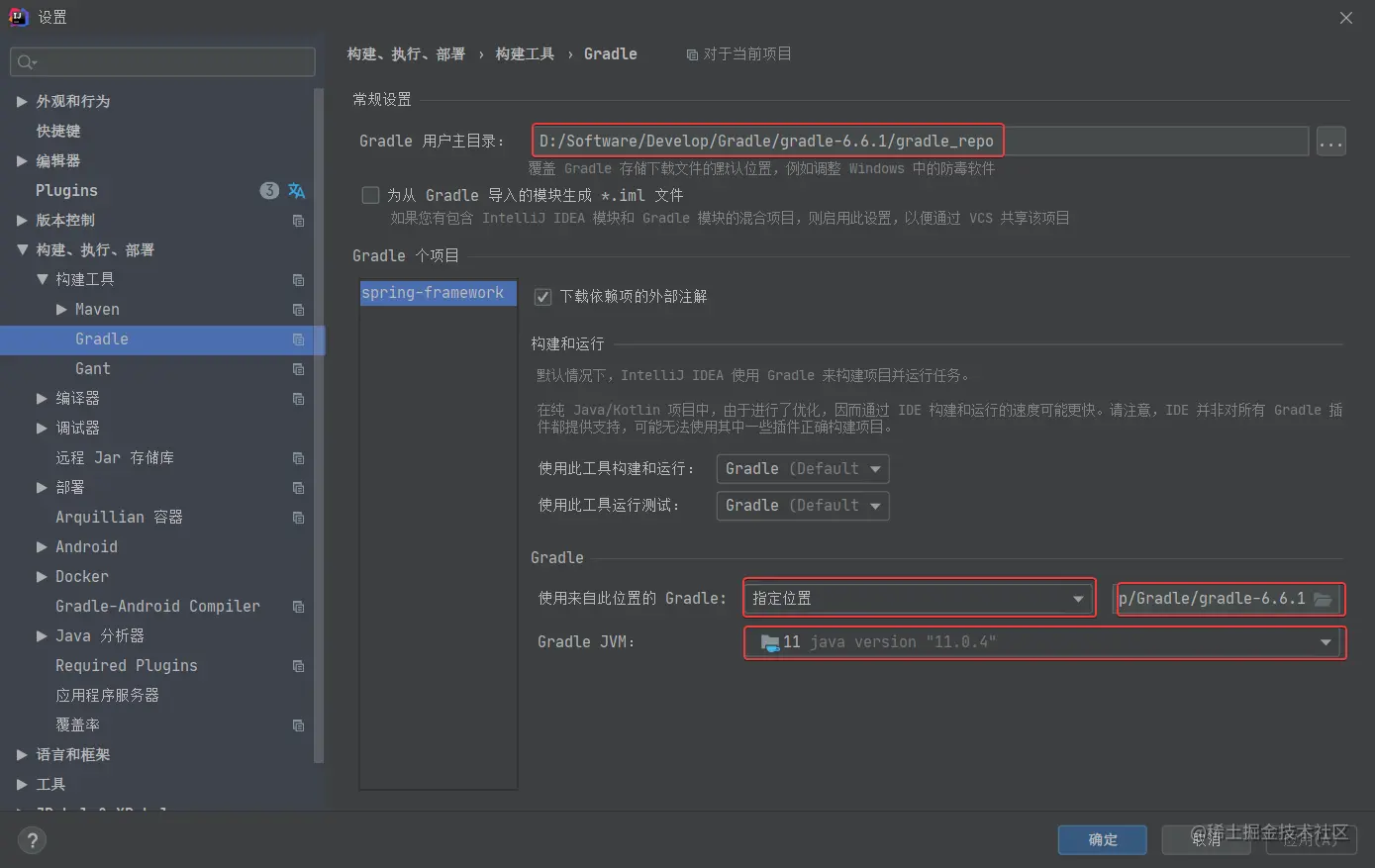Click the Plugins update count badge
This screenshot has height=868, width=1375.
(x=269, y=190)
